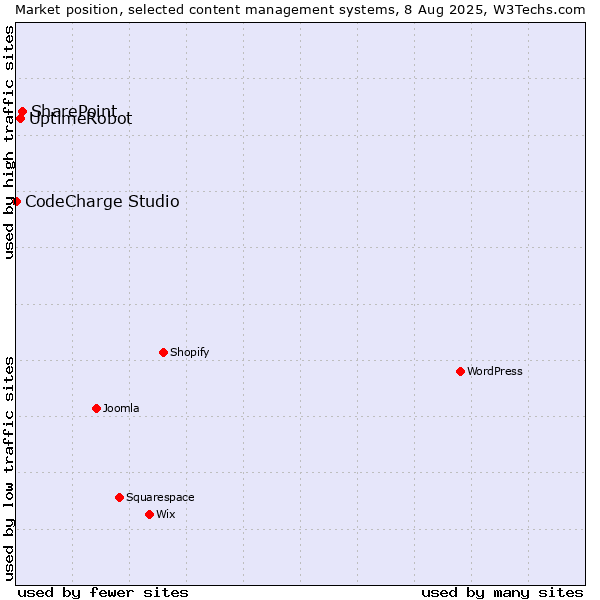Click the chart title mentioning W3Techs.com
The height and width of the screenshot is (600, 600).
(x=300, y=10)
